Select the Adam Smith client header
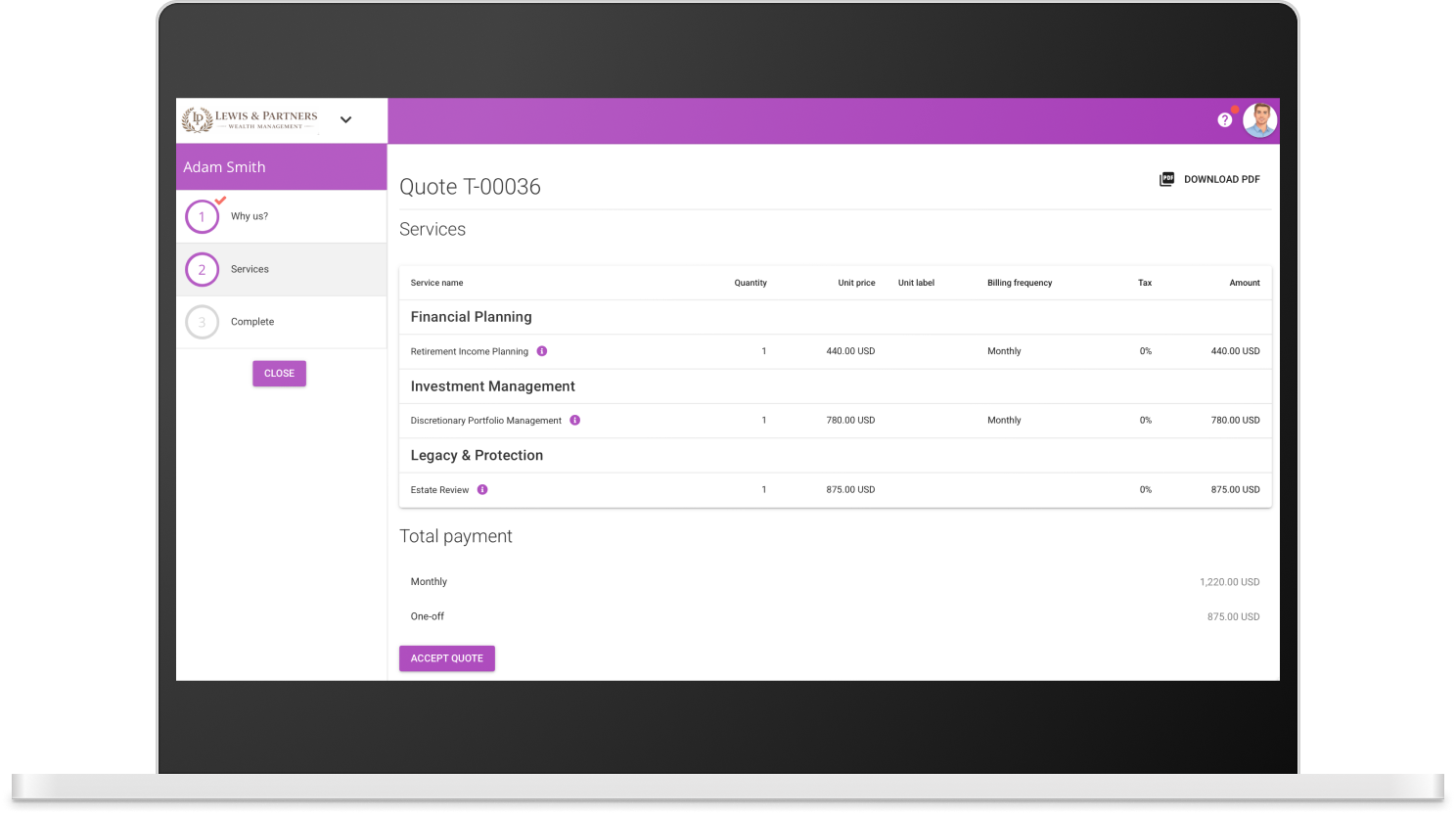Screen dimensions: 1456x813 click(x=224, y=167)
